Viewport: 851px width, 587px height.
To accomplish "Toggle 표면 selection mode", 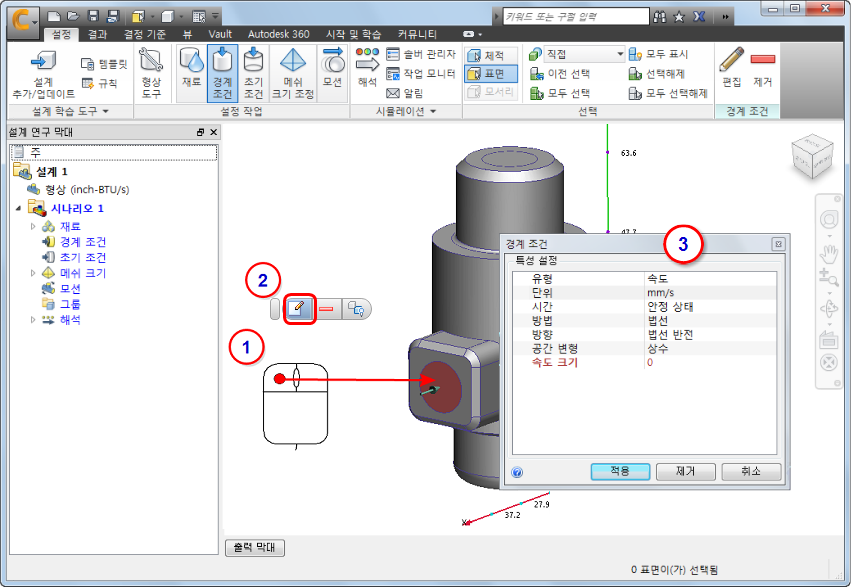I will click(491, 73).
